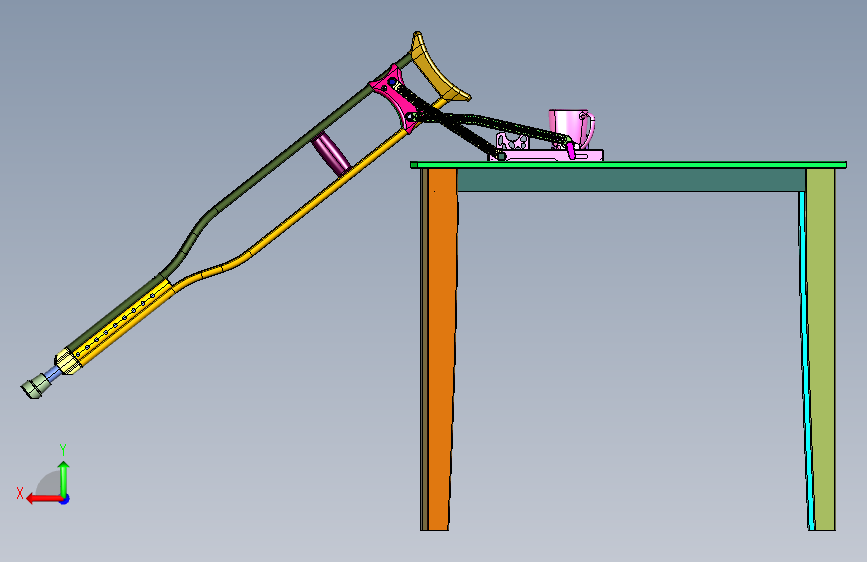Click the red X axis arrow of the triad
The height and width of the screenshot is (562, 867).
tap(44, 499)
